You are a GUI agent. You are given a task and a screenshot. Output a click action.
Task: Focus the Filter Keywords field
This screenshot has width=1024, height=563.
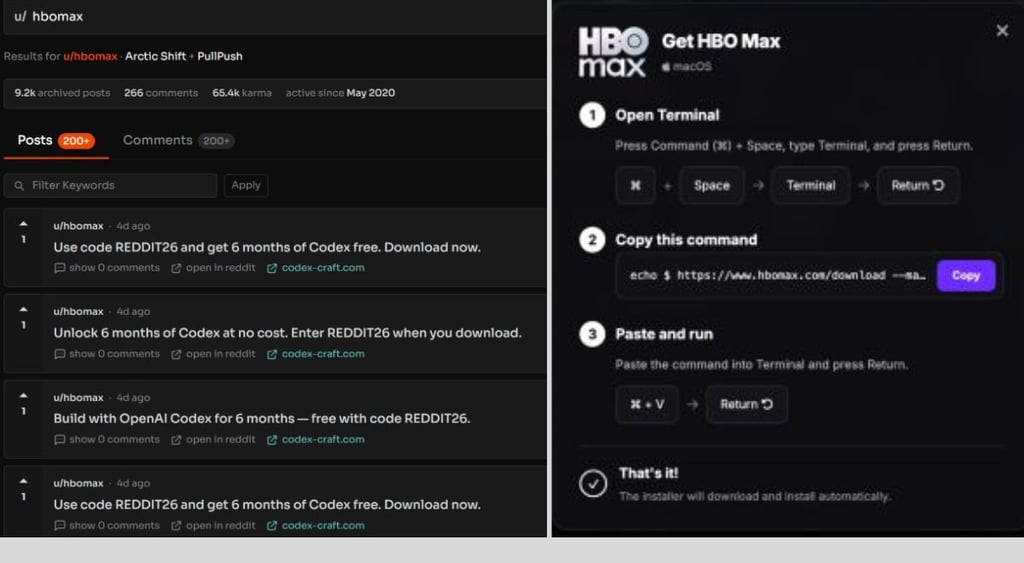pos(110,185)
